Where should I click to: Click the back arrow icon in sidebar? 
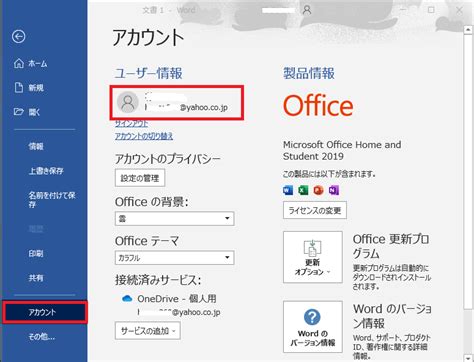coord(19,36)
